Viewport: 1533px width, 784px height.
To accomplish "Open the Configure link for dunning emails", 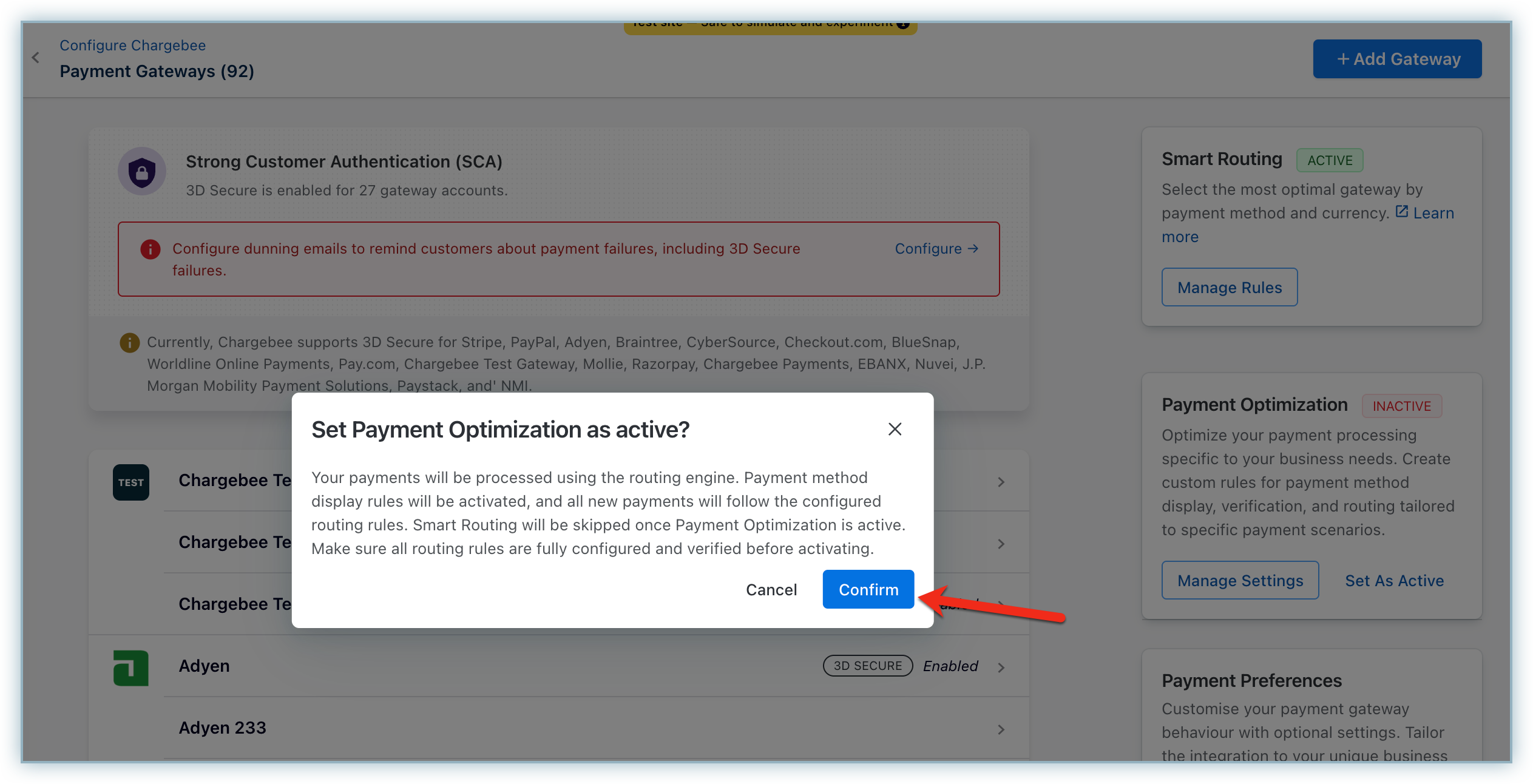I will 936,249.
